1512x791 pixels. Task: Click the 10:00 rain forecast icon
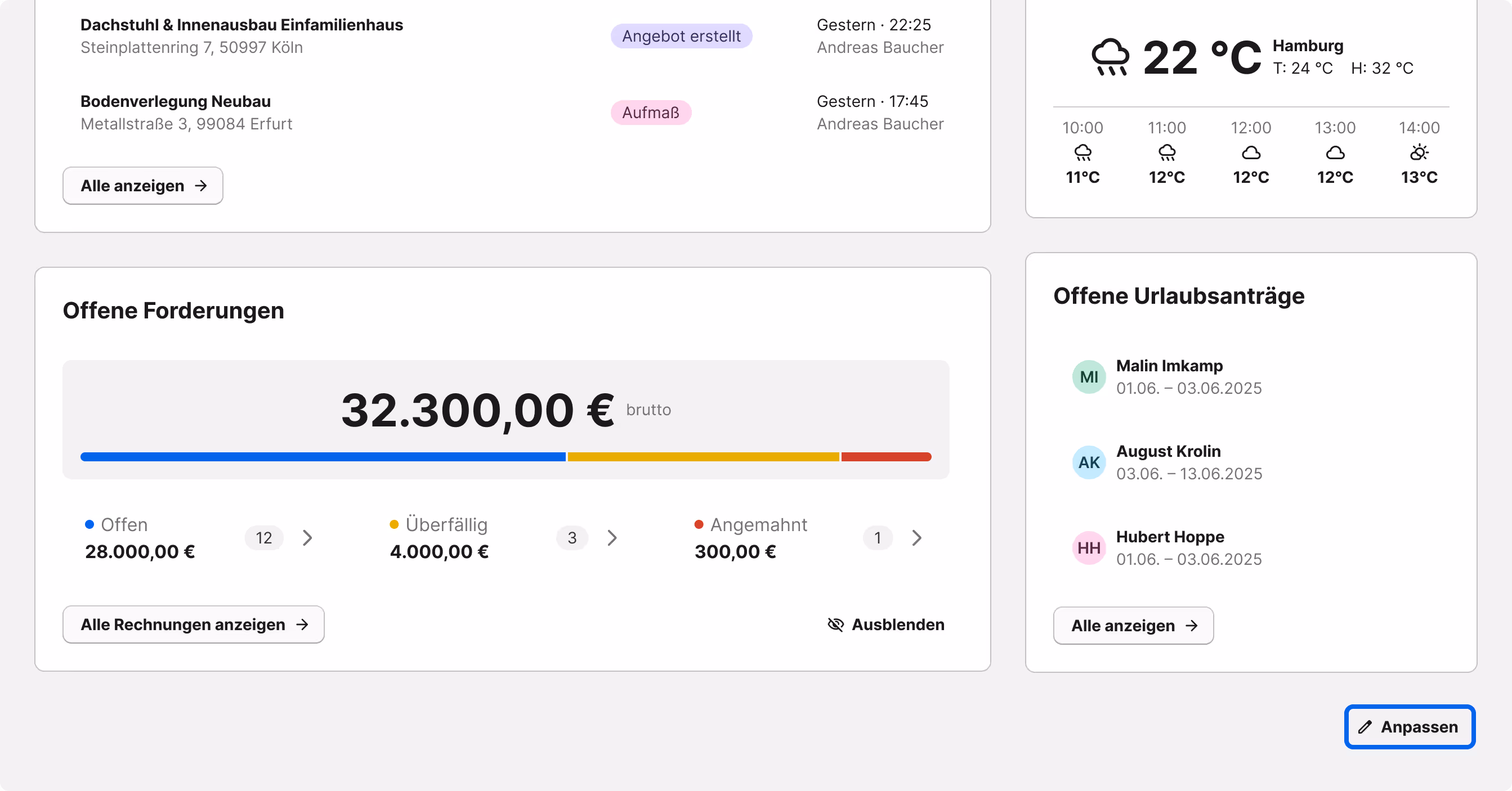[x=1083, y=153]
